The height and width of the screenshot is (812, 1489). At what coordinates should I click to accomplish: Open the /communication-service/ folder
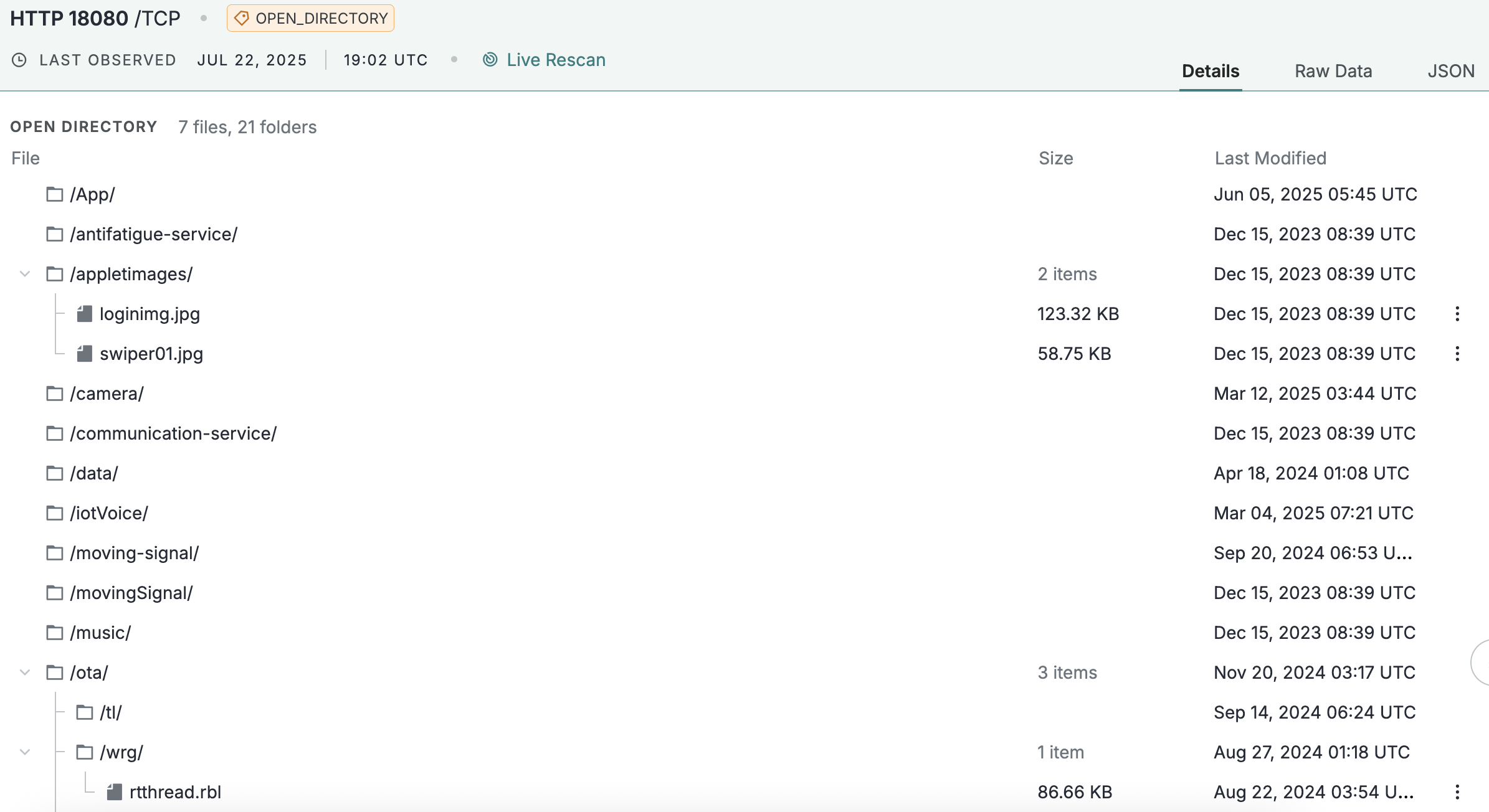(x=173, y=433)
